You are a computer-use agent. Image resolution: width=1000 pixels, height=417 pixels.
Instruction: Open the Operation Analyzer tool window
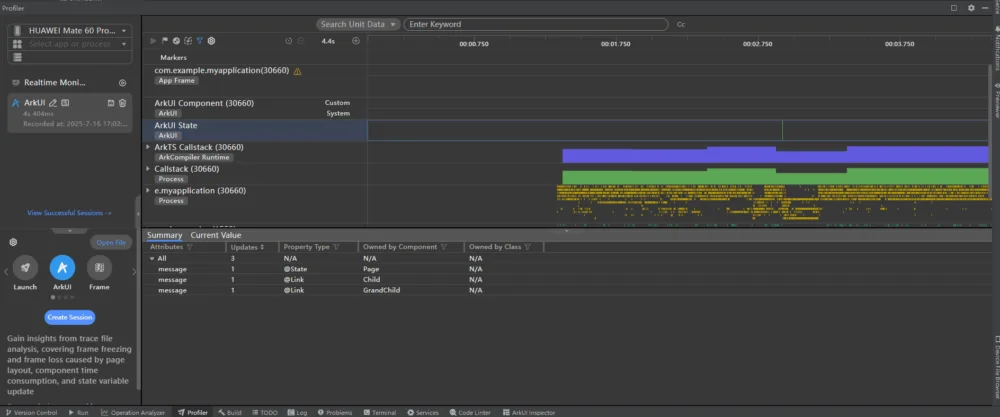[x=133, y=413]
